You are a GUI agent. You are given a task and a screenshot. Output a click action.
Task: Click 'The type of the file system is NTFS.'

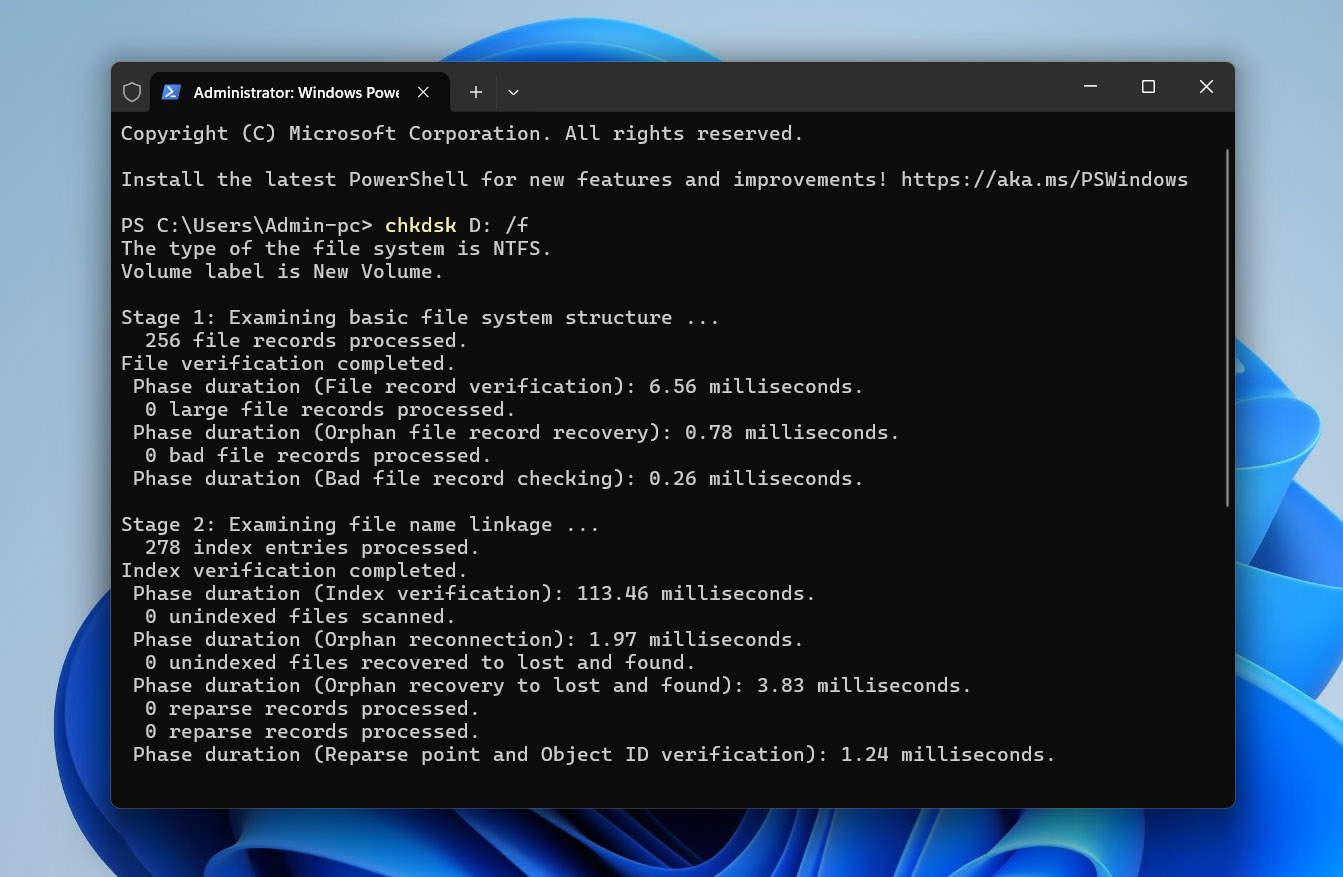pyautogui.click(x=336, y=249)
